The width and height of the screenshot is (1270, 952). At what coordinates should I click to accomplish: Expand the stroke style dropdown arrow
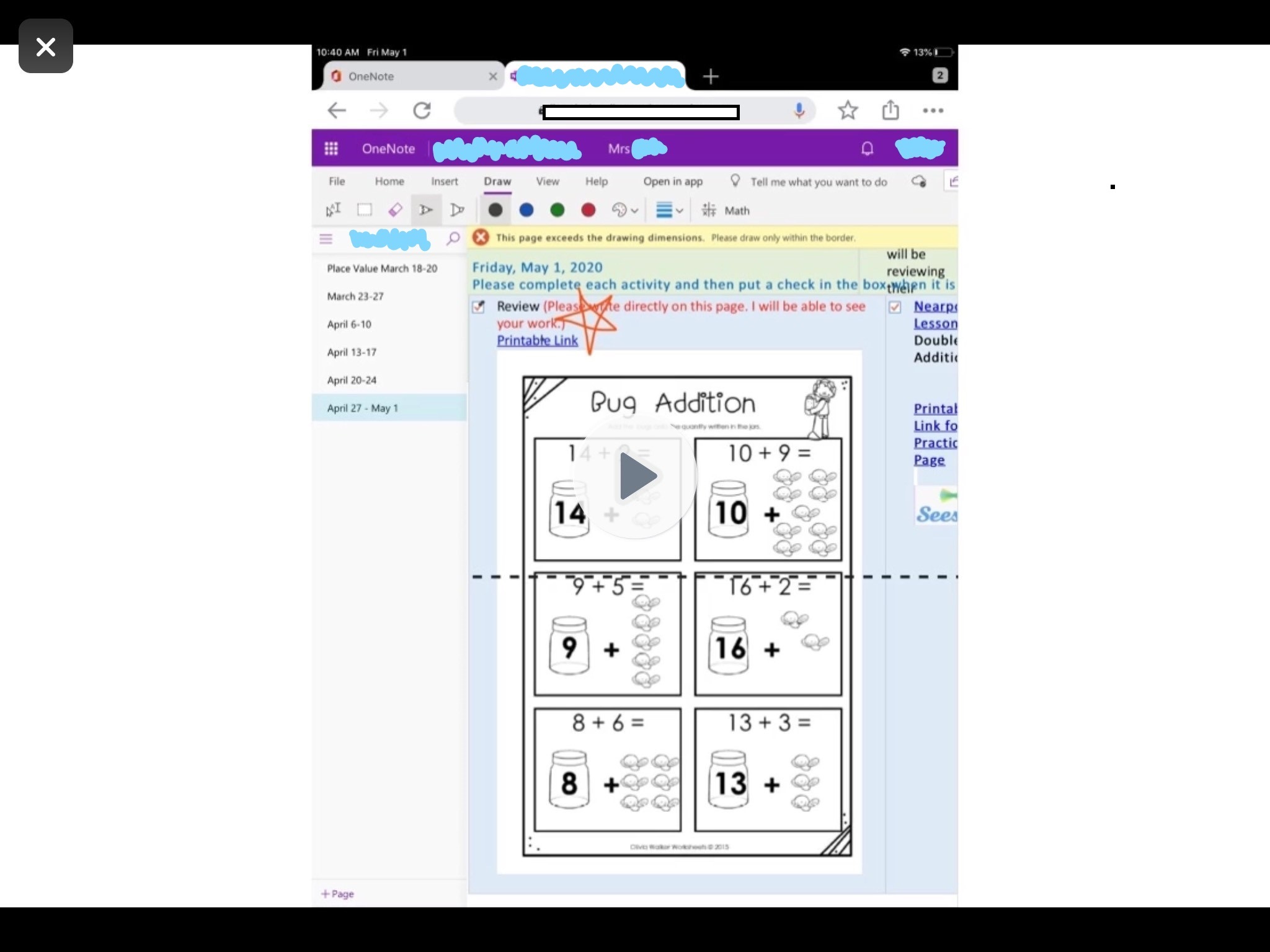681,211
